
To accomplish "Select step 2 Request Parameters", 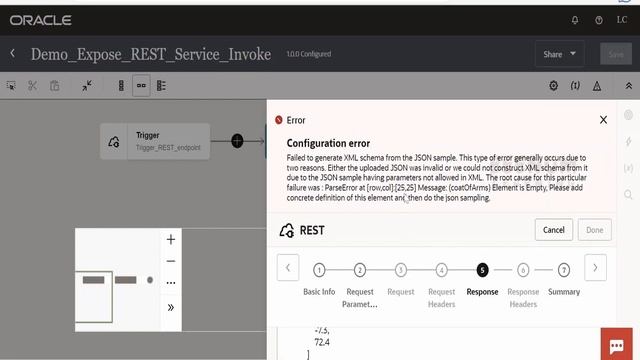I will point(360,270).
